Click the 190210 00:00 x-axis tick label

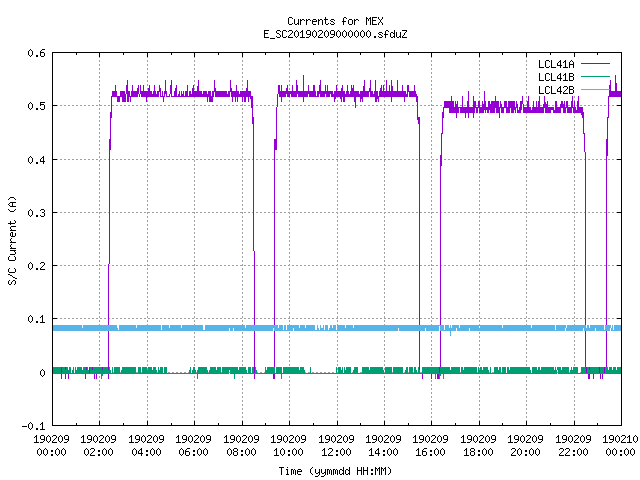[x=620, y=446]
